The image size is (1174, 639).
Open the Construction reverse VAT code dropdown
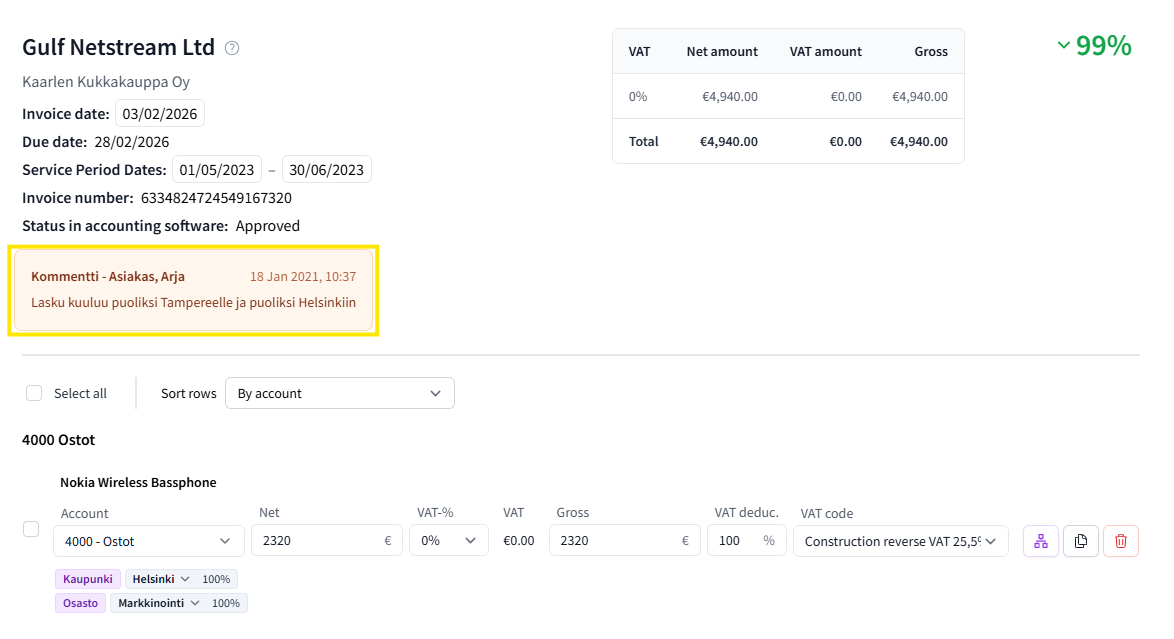click(900, 541)
